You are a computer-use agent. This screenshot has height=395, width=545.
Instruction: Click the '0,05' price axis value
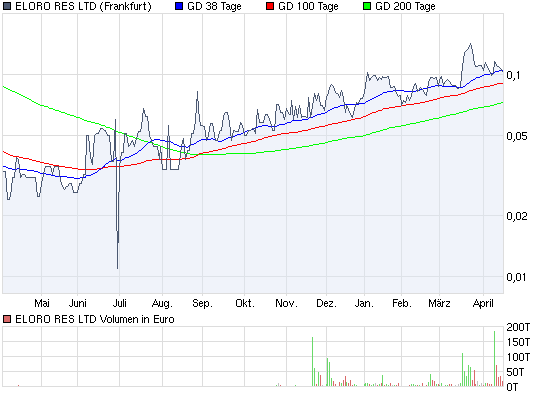point(516,136)
